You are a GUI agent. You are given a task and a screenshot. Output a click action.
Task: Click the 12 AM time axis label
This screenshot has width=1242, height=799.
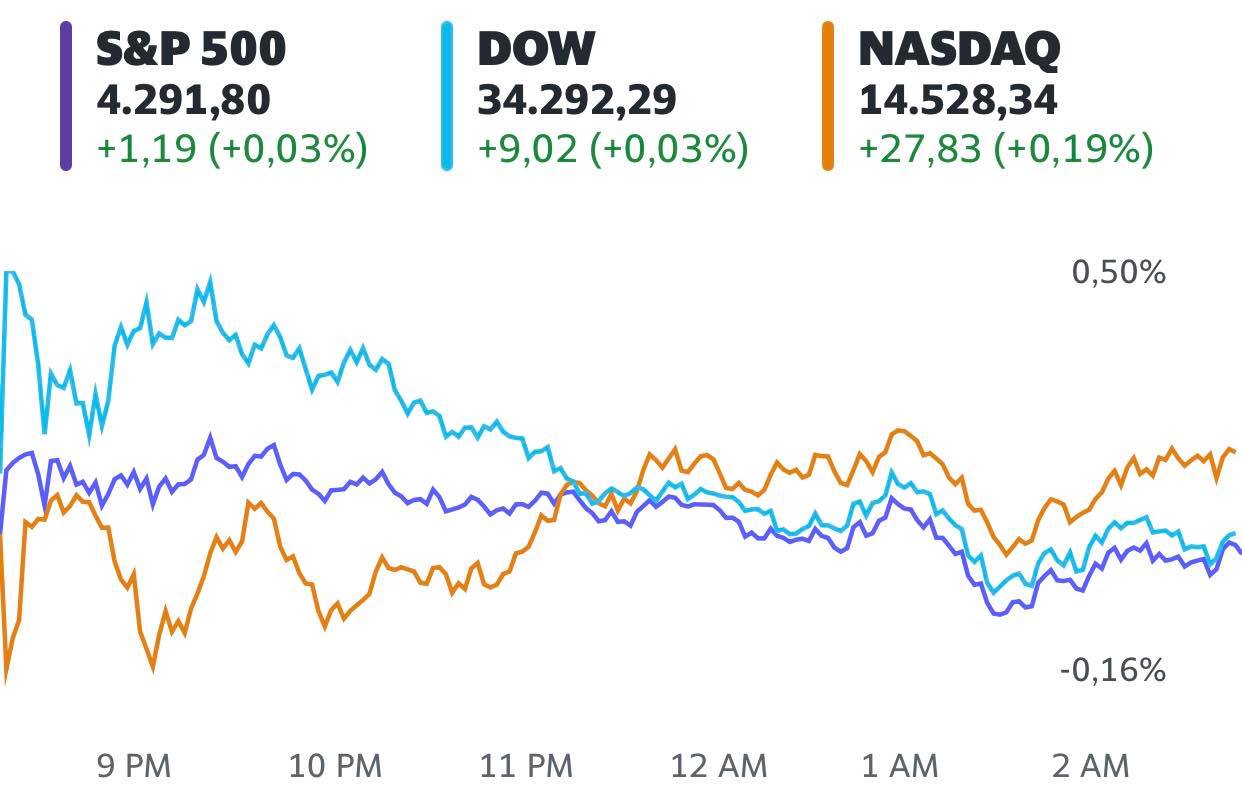point(718,767)
